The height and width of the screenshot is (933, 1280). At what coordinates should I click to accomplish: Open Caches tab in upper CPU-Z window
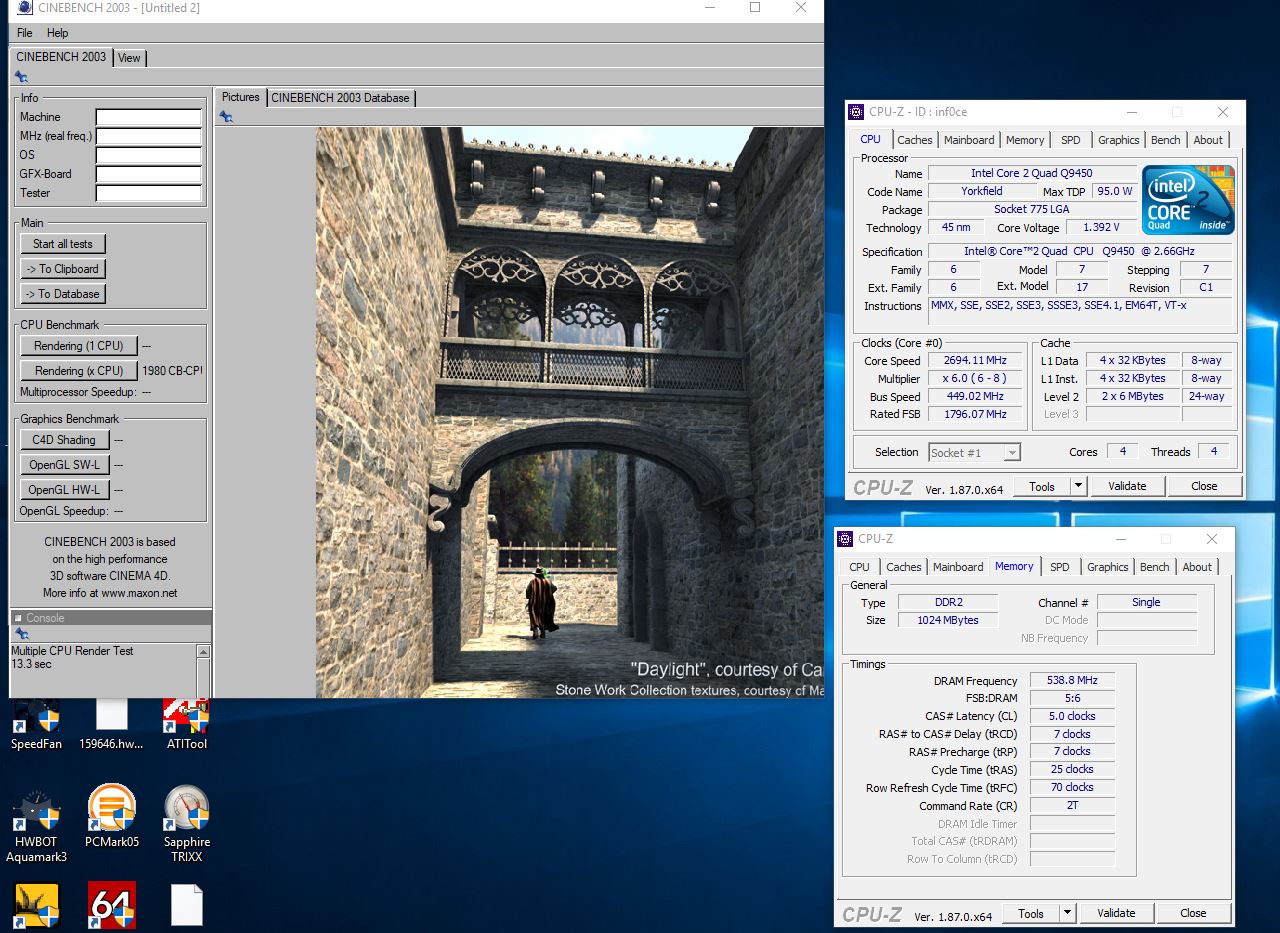(x=914, y=140)
